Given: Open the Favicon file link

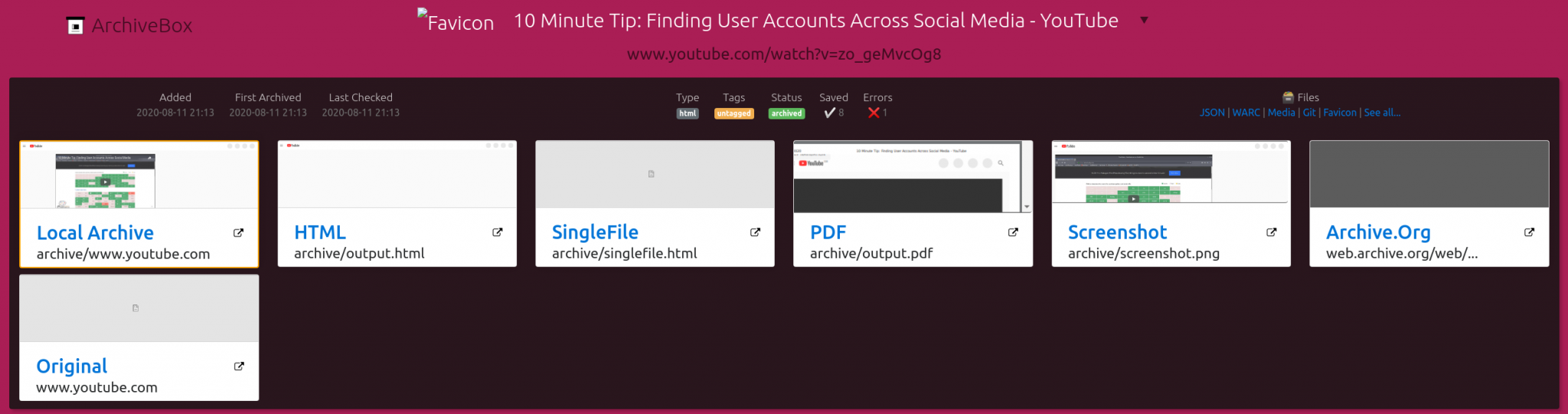Looking at the screenshot, I should coord(1340,112).
